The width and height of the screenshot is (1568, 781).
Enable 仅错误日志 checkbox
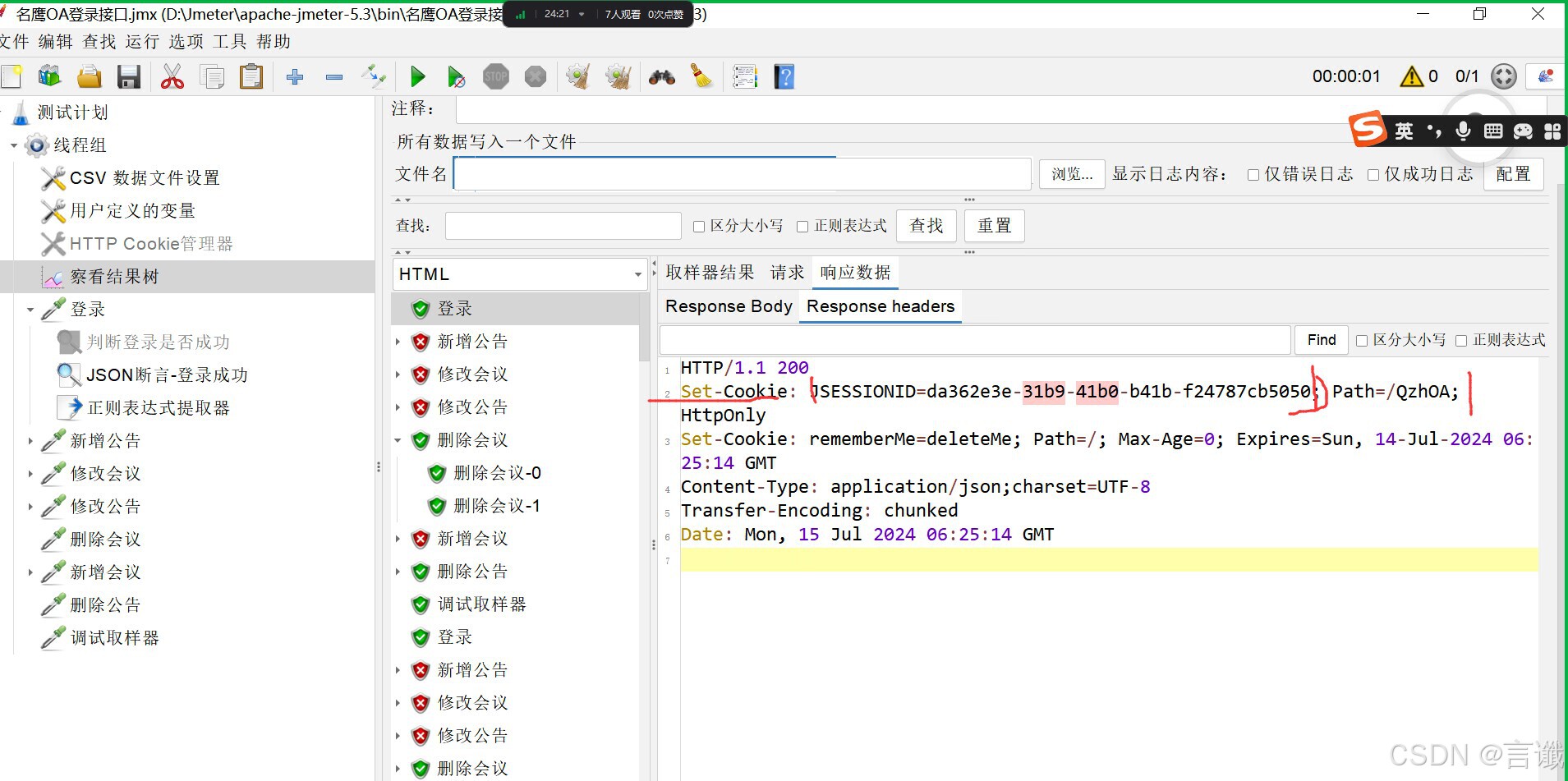click(x=1253, y=175)
